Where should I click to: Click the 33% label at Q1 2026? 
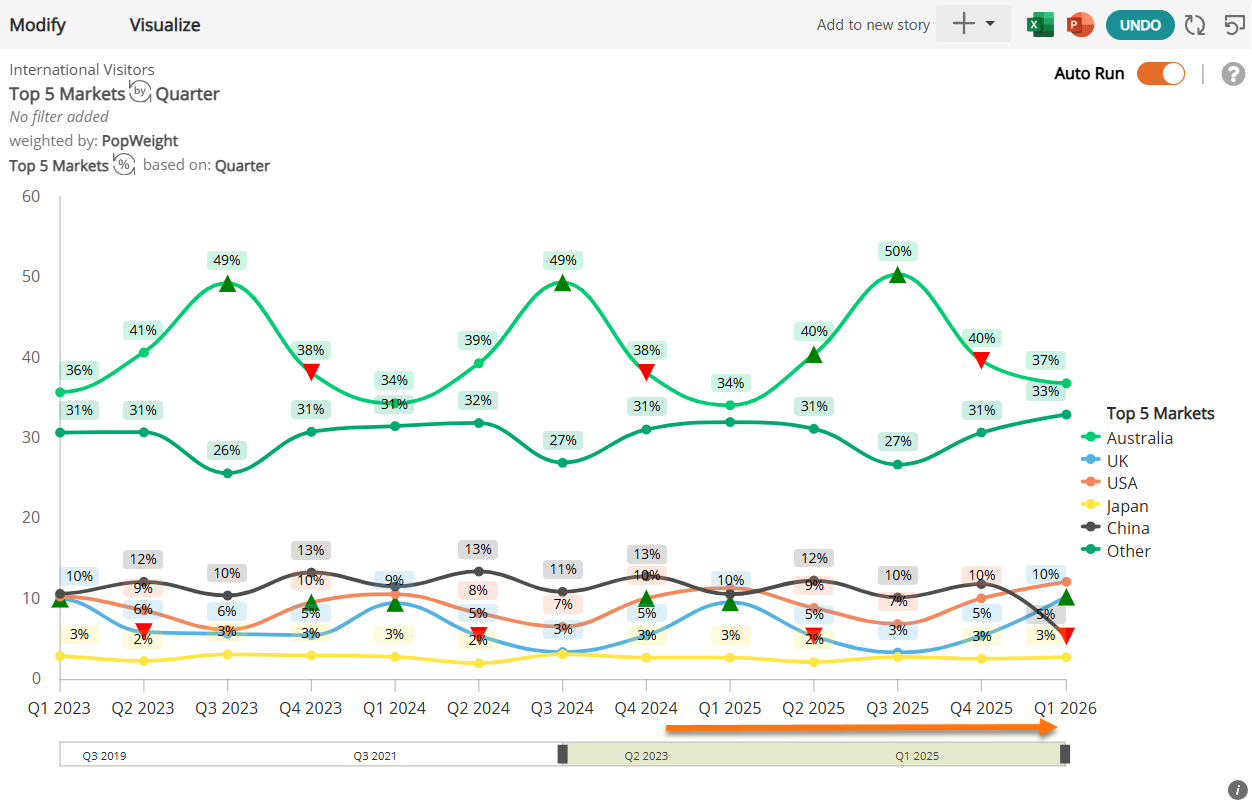(1046, 390)
